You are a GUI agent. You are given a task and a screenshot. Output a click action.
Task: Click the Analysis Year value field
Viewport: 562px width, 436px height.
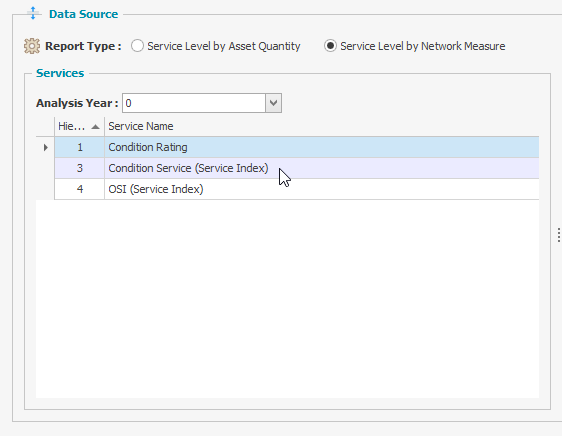194,103
